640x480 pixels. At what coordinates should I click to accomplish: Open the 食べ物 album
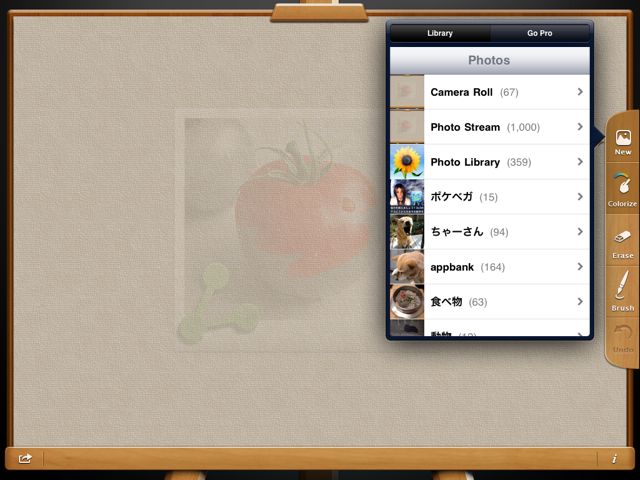(489, 302)
